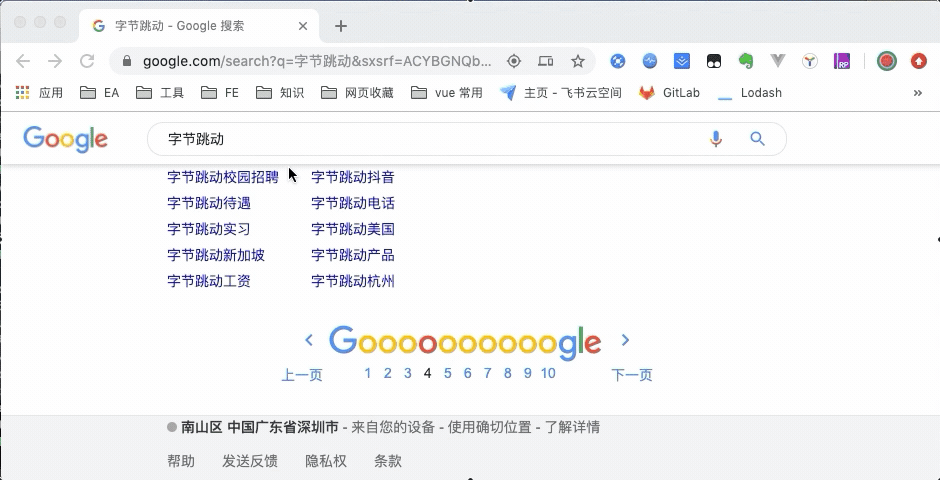
Task: Go to results page 3
Action: [x=408, y=373]
